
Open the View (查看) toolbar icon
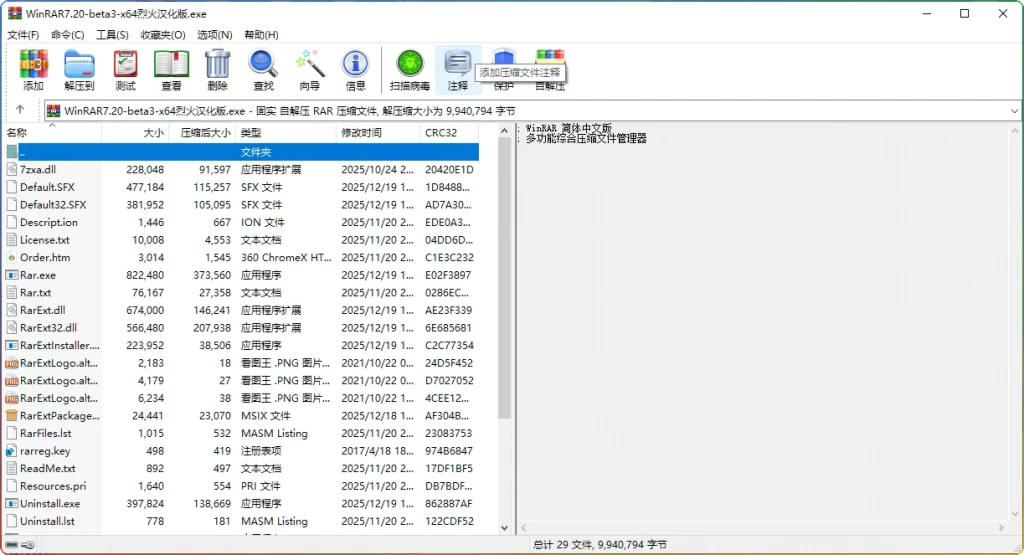point(171,70)
